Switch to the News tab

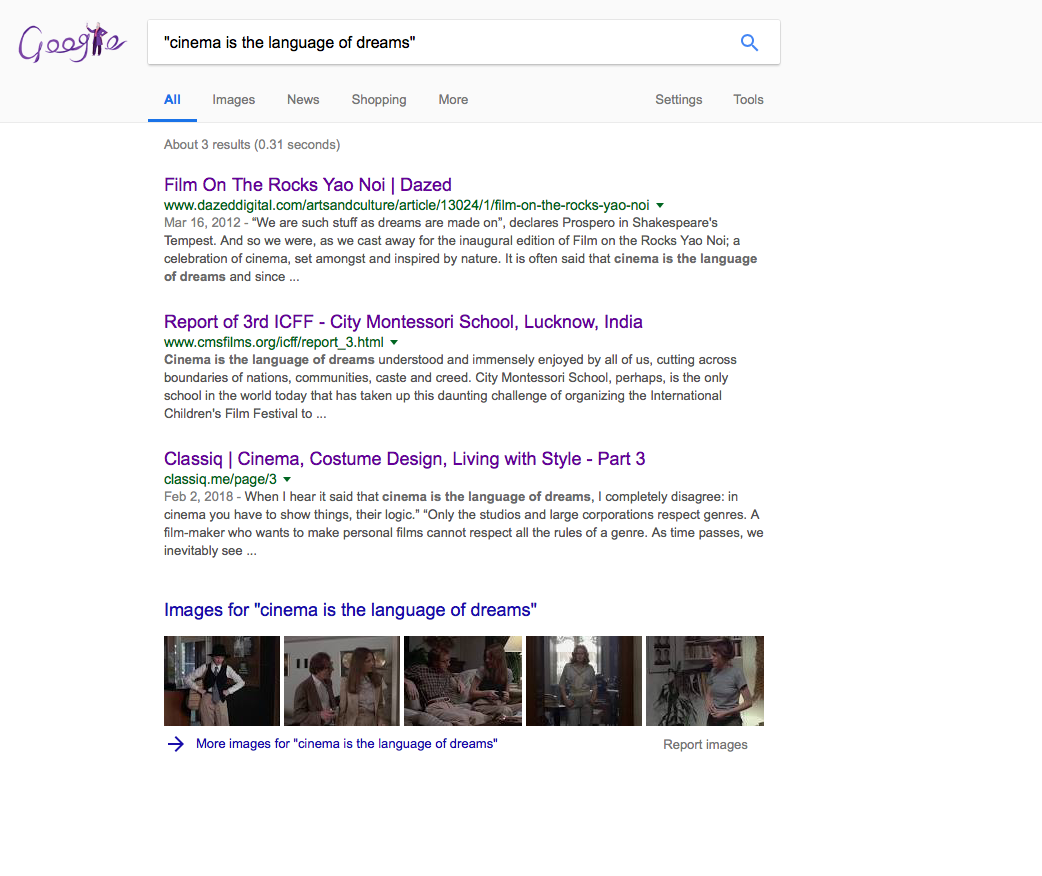coord(303,100)
